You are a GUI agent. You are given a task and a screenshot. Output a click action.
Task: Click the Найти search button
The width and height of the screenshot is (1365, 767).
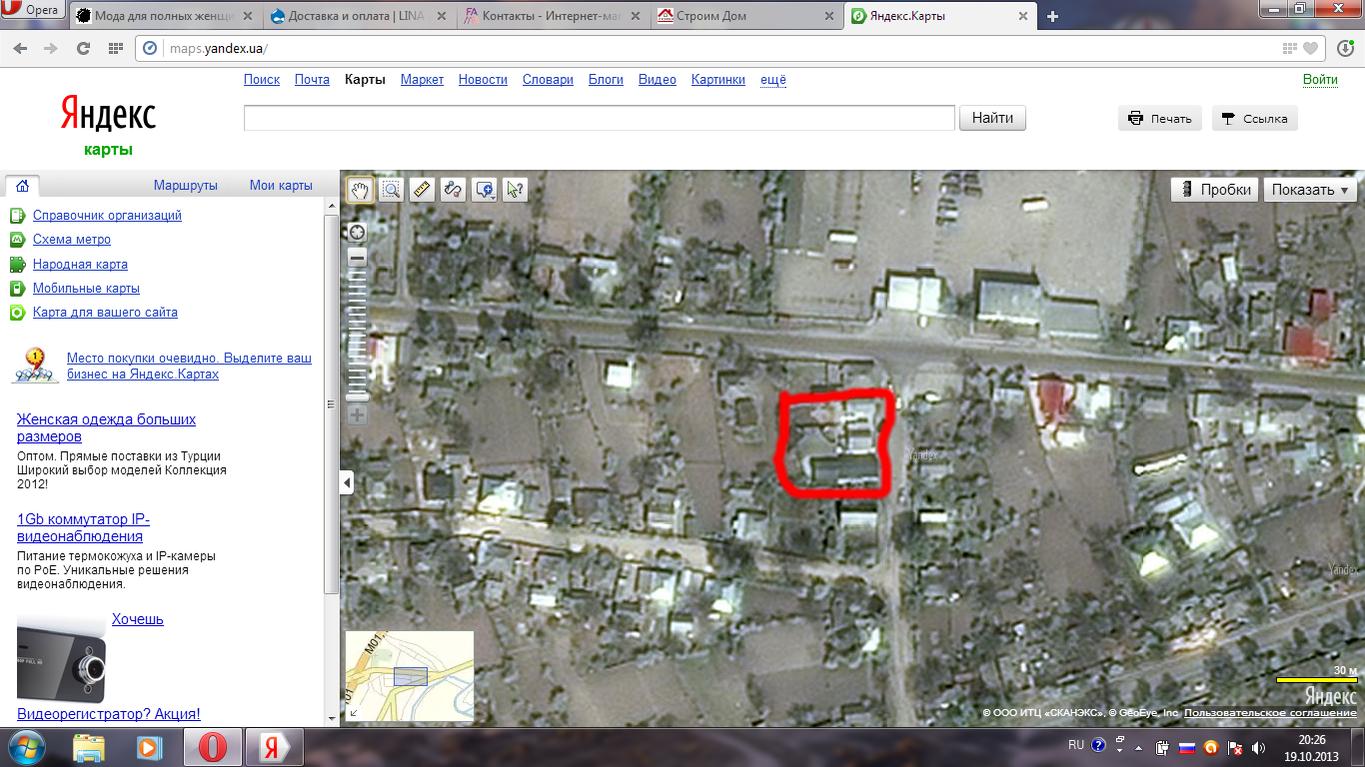993,118
